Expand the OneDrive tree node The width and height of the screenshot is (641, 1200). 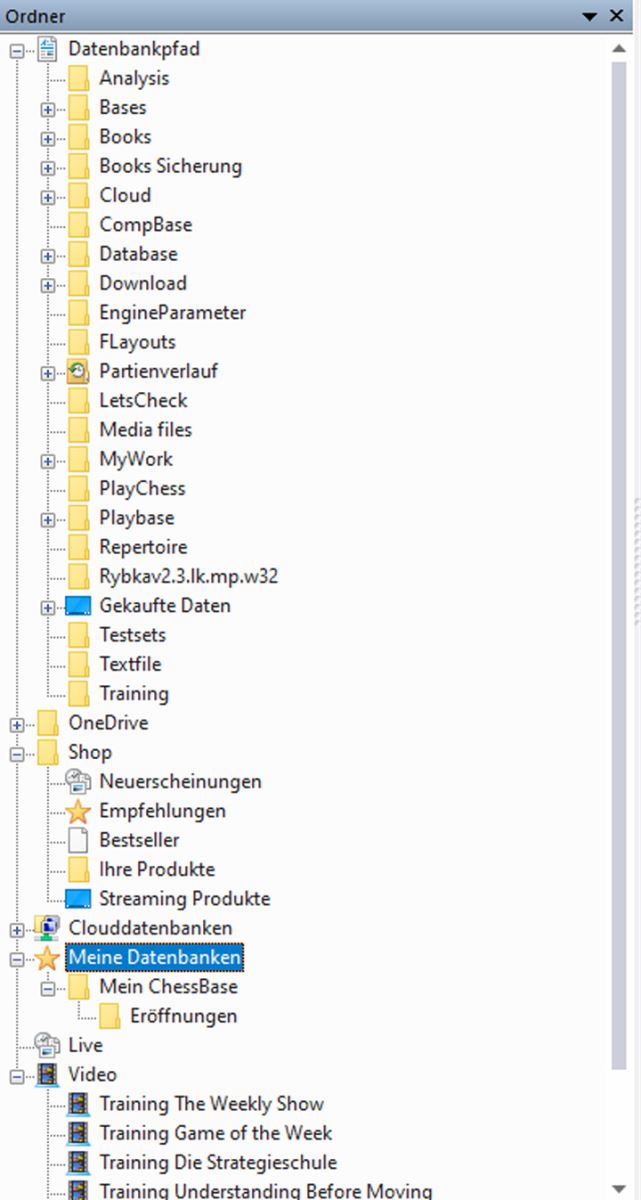click(16, 724)
